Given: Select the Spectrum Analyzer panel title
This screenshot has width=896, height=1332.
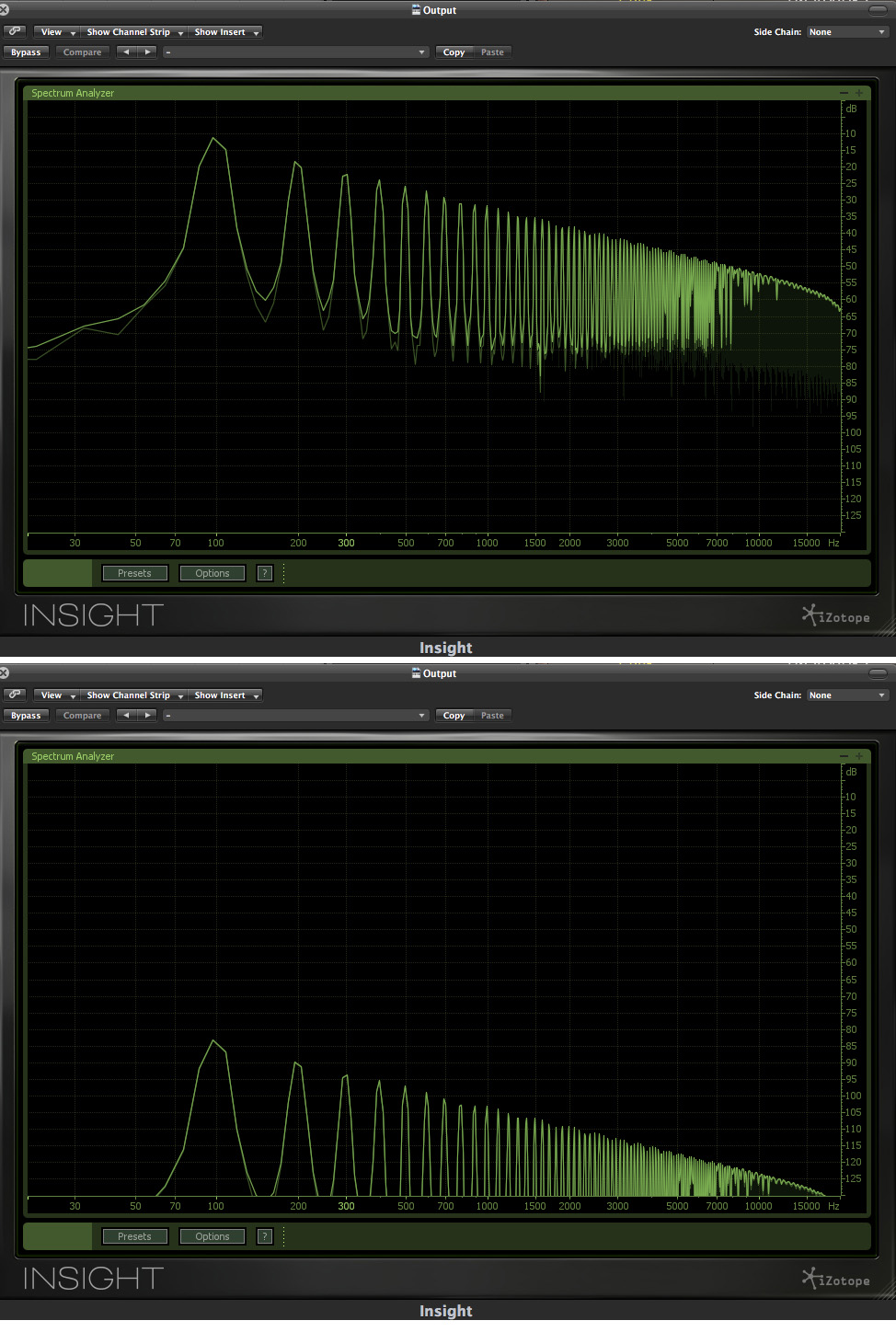Looking at the screenshot, I should point(73,92).
